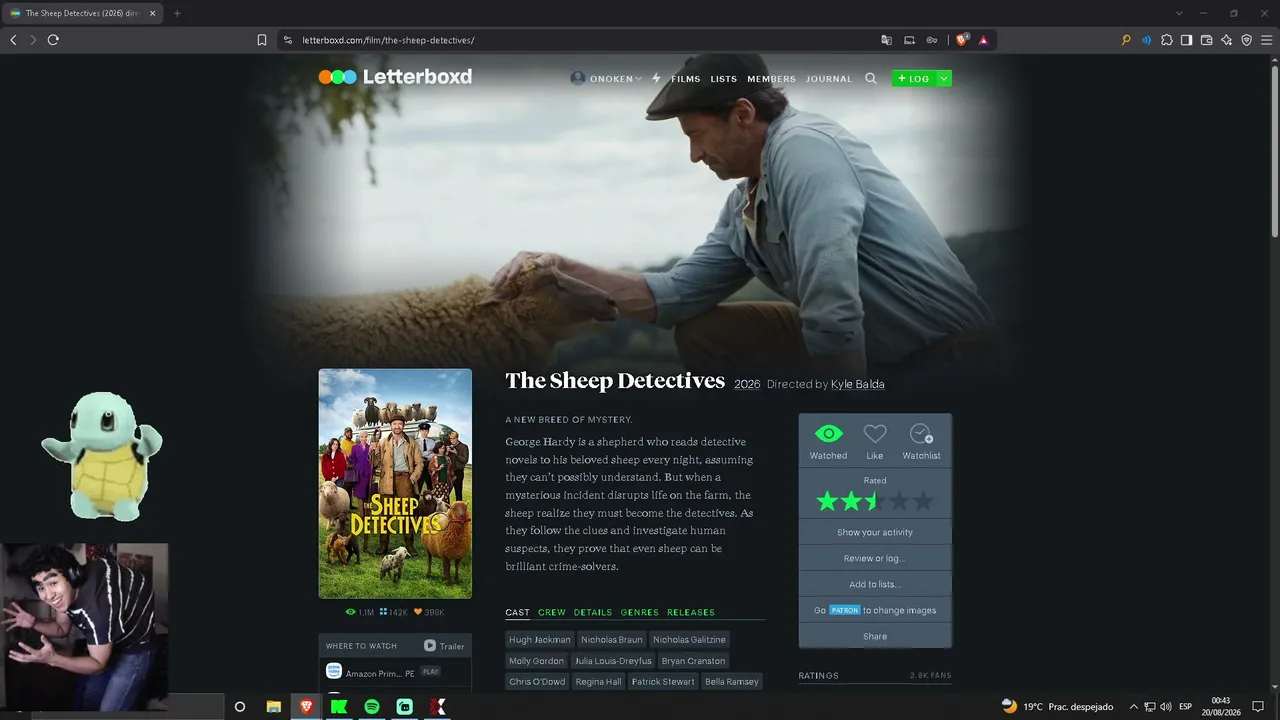This screenshot has height=720, width=1280.
Task: Click the translate page icon
Action: point(886,40)
